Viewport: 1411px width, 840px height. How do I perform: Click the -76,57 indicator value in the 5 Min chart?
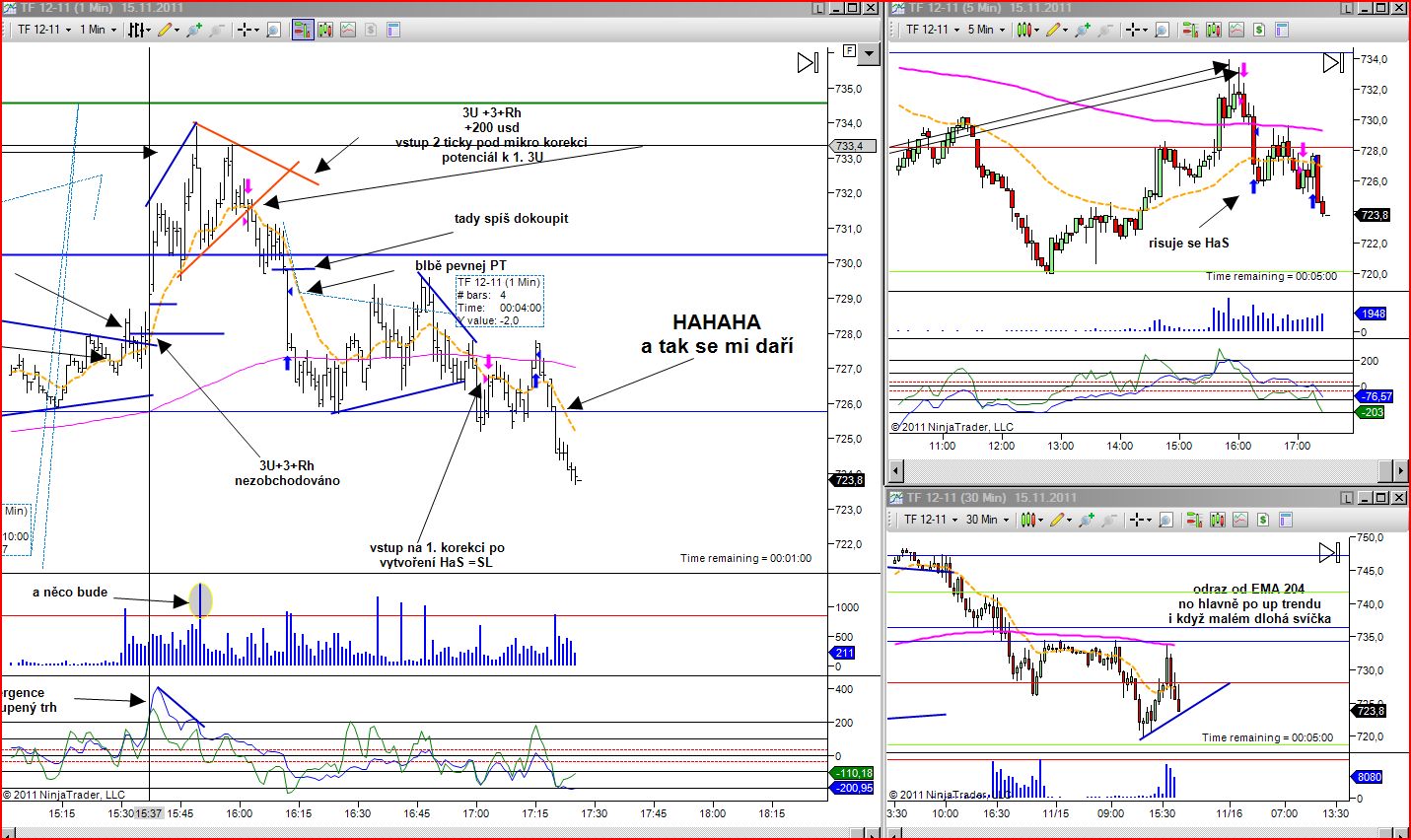click(x=1376, y=396)
